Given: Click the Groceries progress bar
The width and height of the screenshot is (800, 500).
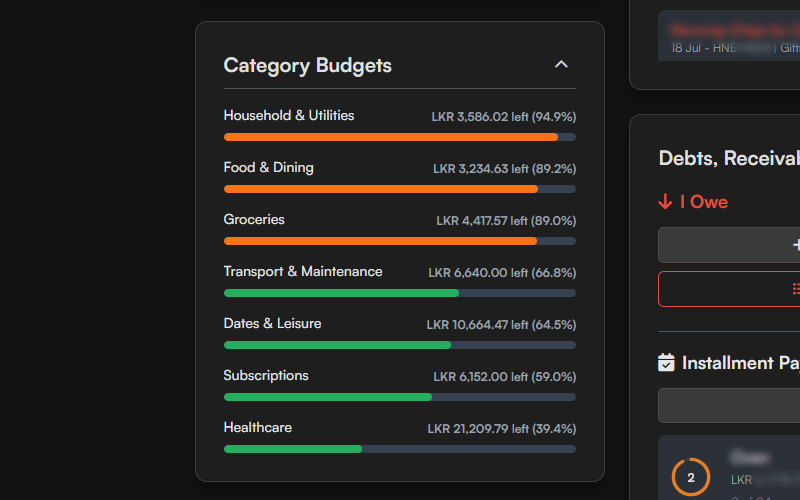Looking at the screenshot, I should click(400, 241).
